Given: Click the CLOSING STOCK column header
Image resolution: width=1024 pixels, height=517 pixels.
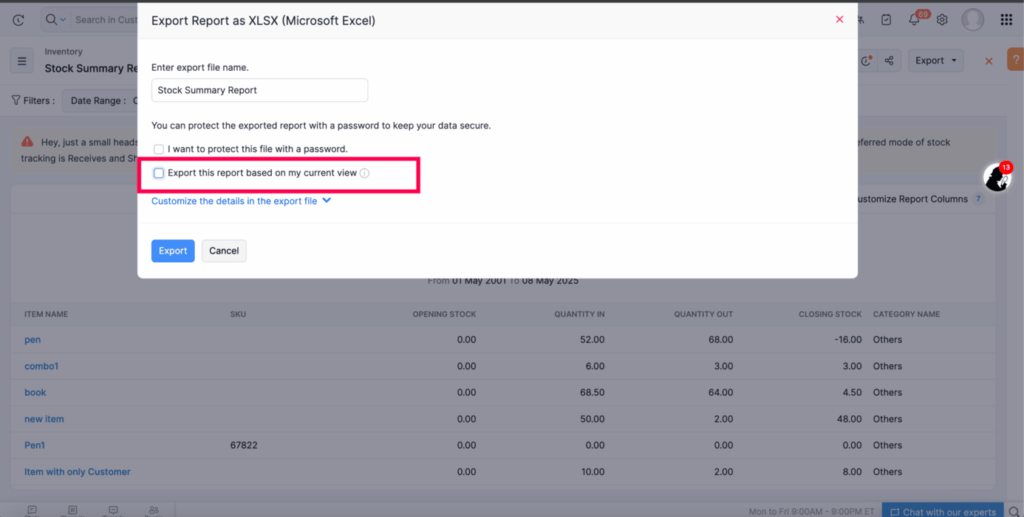Looking at the screenshot, I should (x=830, y=314).
